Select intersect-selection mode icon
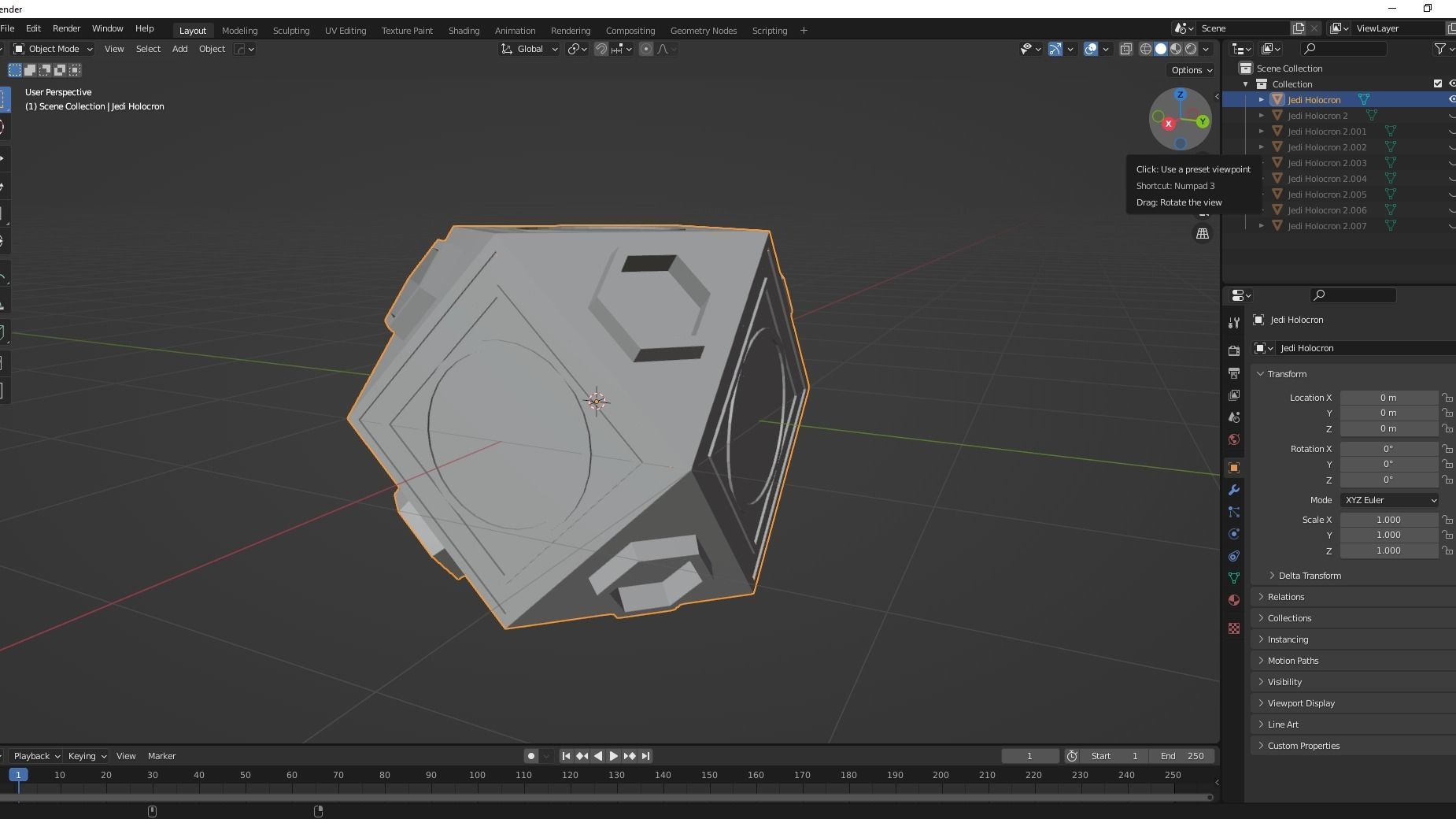The image size is (1456, 819). pos(75,70)
